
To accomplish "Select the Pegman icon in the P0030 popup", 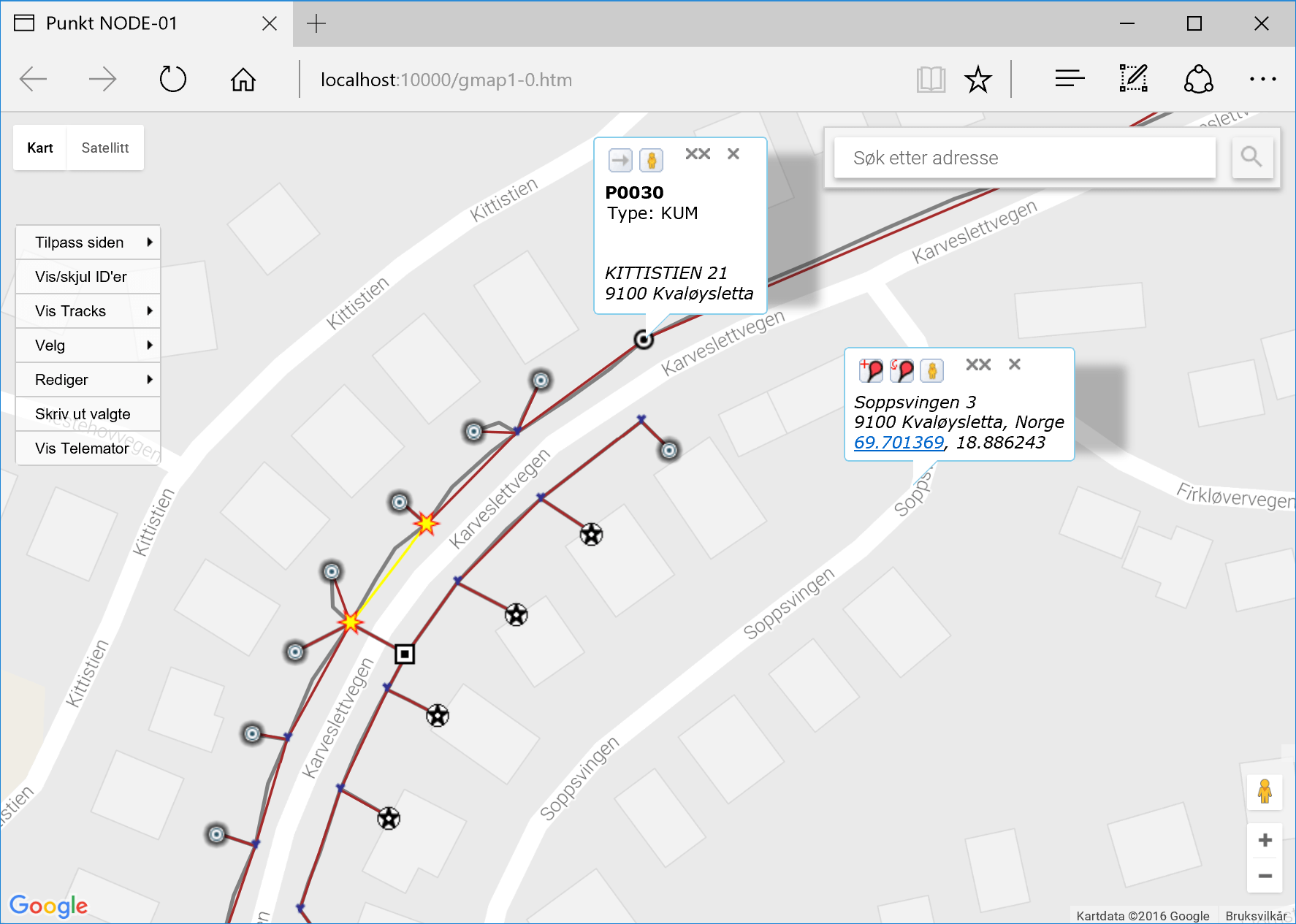I will click(651, 159).
